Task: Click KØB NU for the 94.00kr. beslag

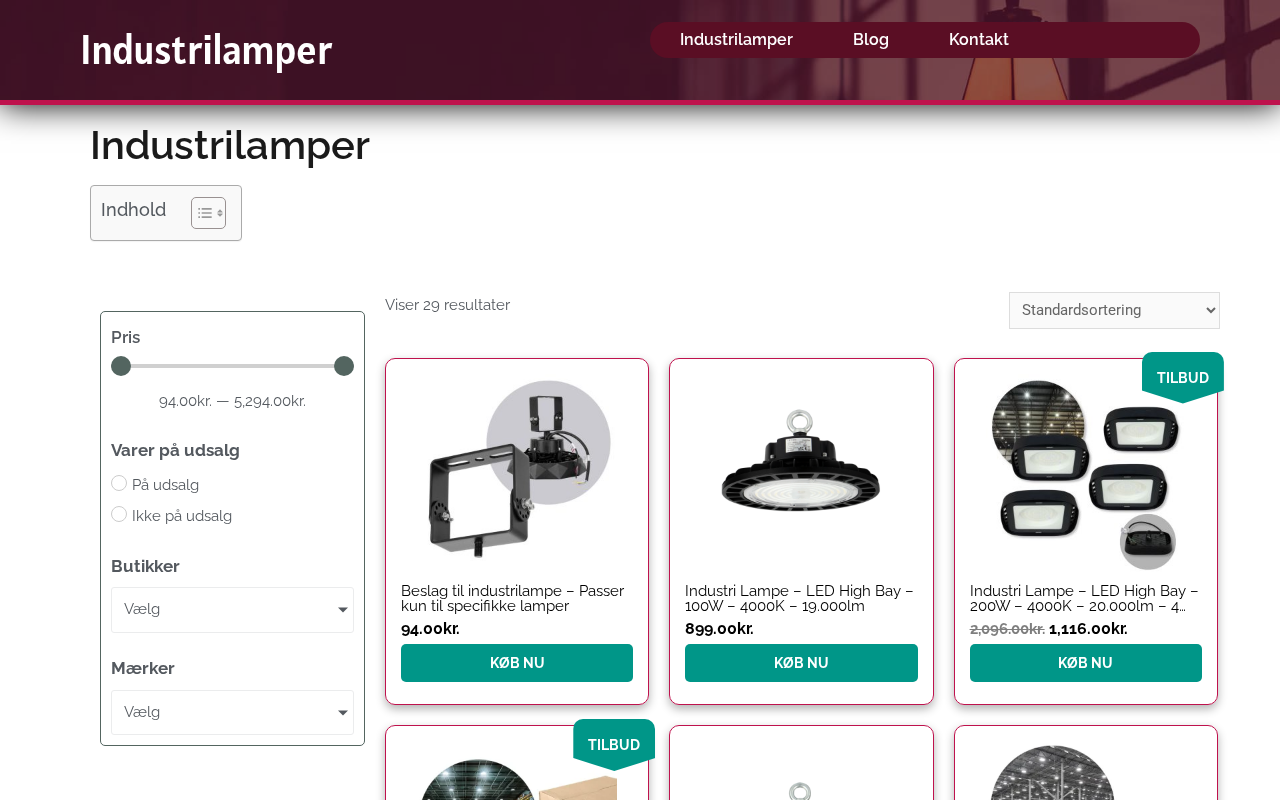Action: point(517,663)
